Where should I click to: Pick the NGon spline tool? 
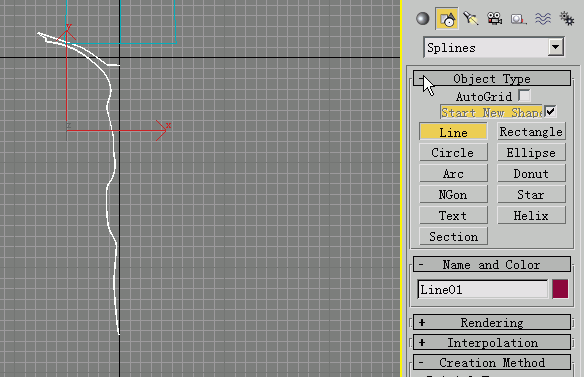click(x=453, y=194)
